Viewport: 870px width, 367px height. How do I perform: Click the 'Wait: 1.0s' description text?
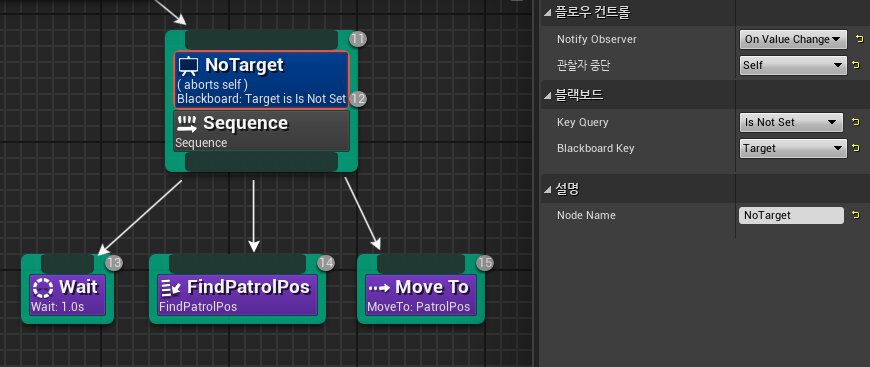pos(58,306)
